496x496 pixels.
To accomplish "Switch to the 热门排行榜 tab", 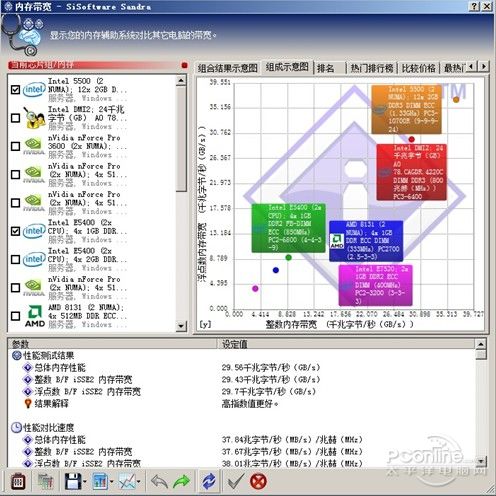I will 371,68.
